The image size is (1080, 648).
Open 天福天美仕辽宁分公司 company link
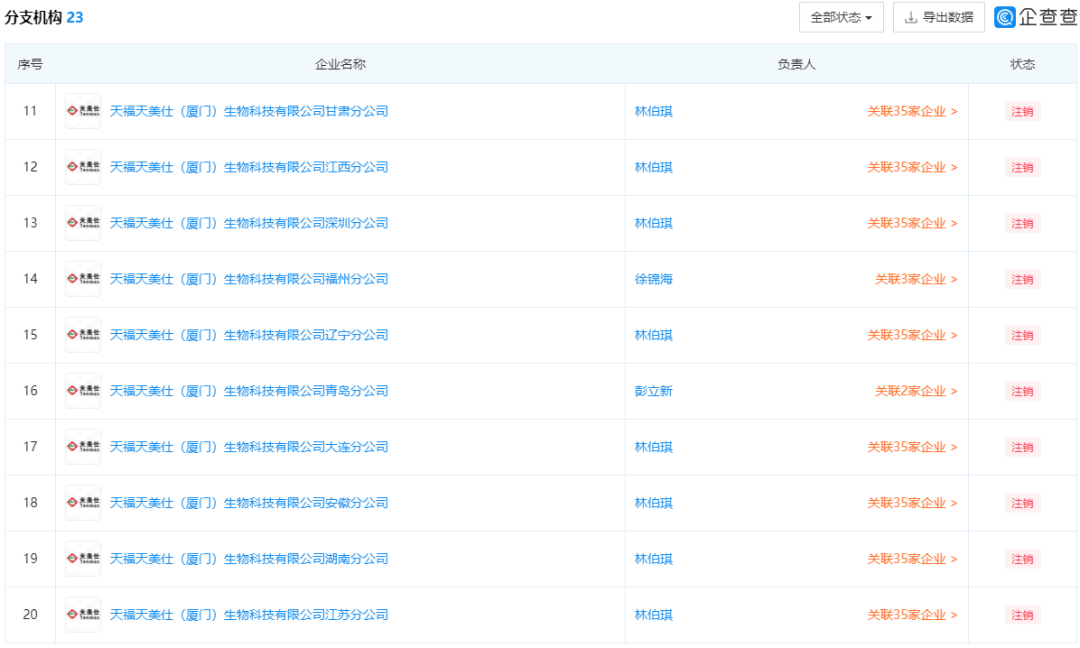pyautogui.click(x=249, y=335)
